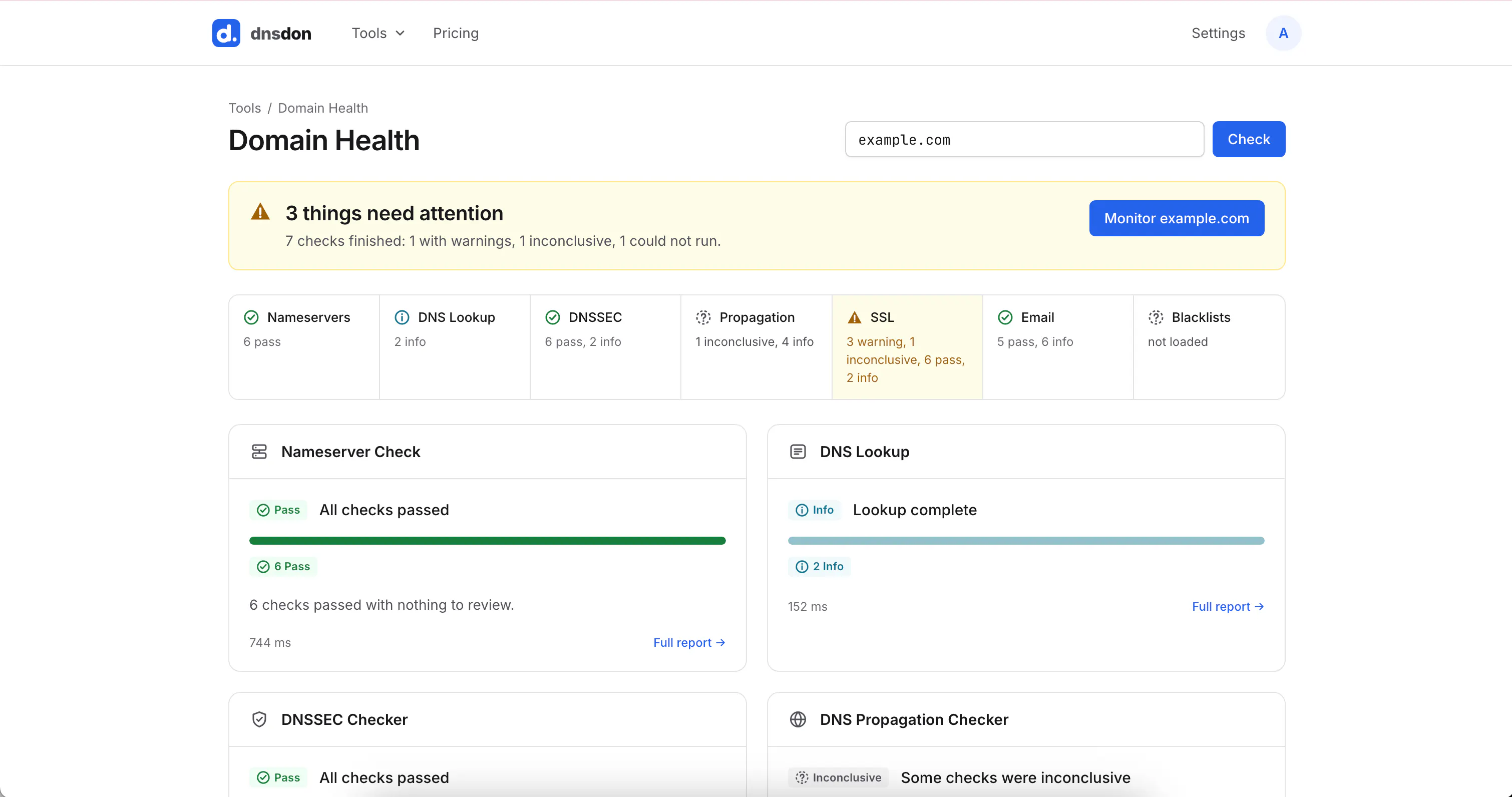
Task: Click the teal DNS Lookup progress bar
Action: 1026,541
